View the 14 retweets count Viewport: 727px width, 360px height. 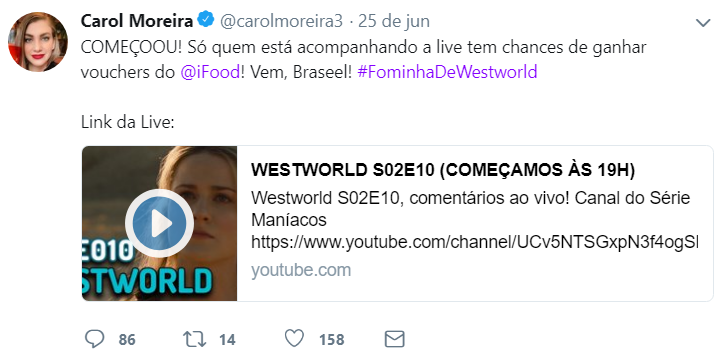(227, 340)
